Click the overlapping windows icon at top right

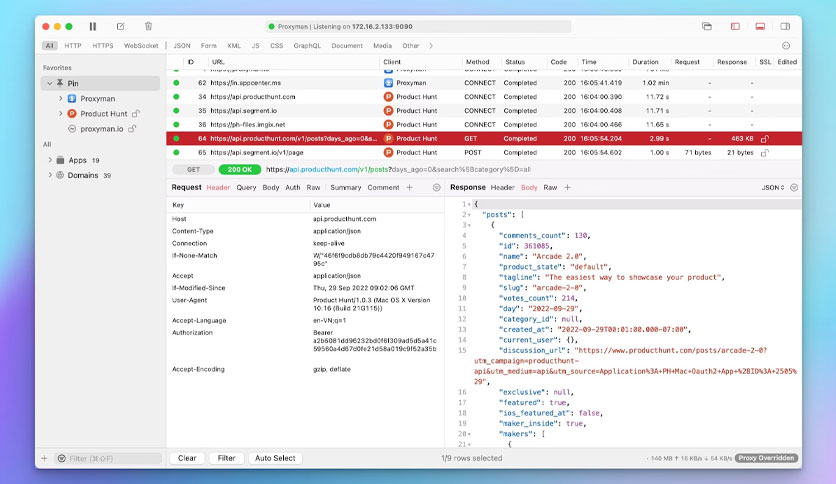tap(707, 26)
